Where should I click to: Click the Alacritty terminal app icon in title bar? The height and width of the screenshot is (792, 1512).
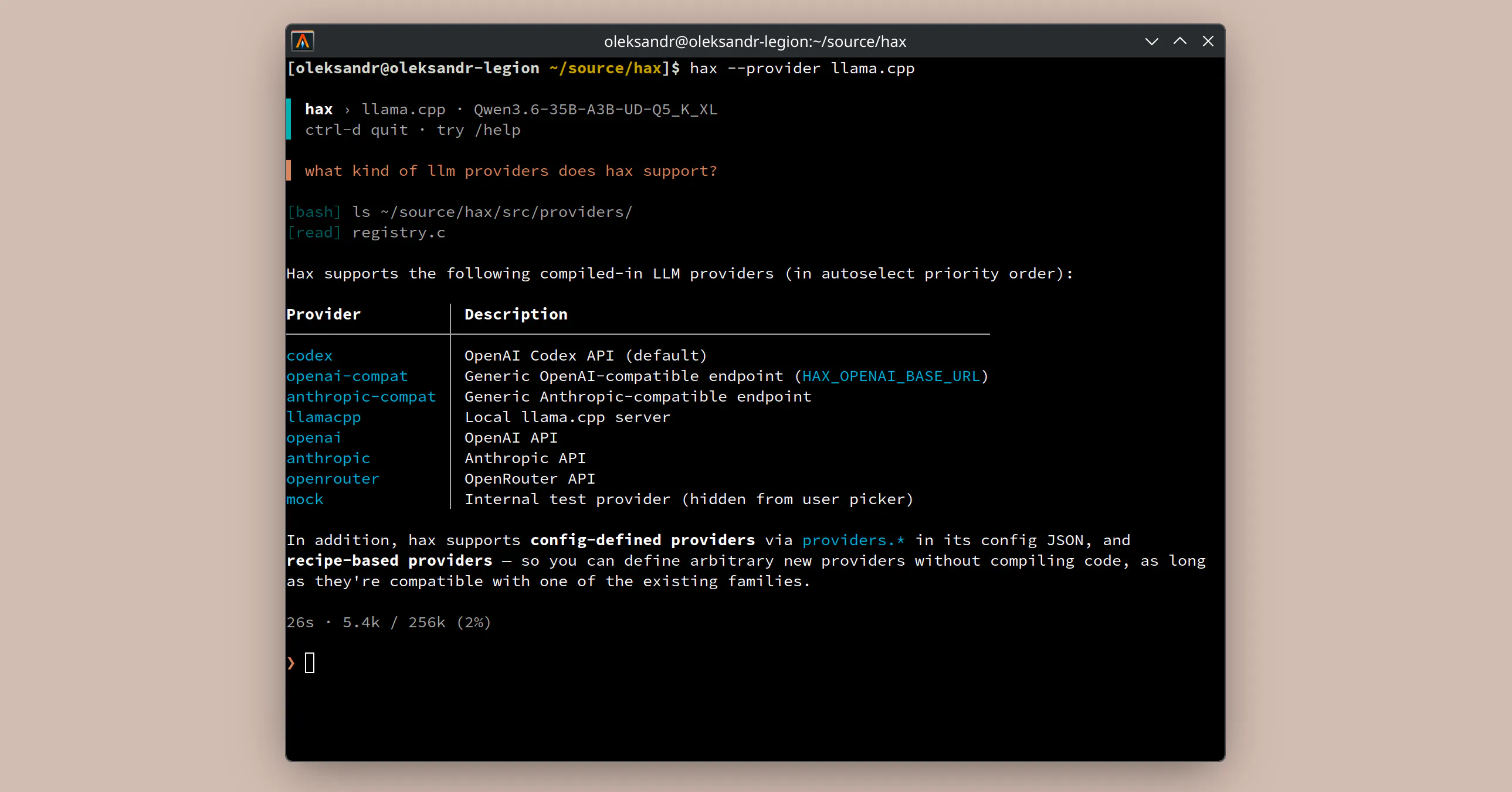click(303, 41)
